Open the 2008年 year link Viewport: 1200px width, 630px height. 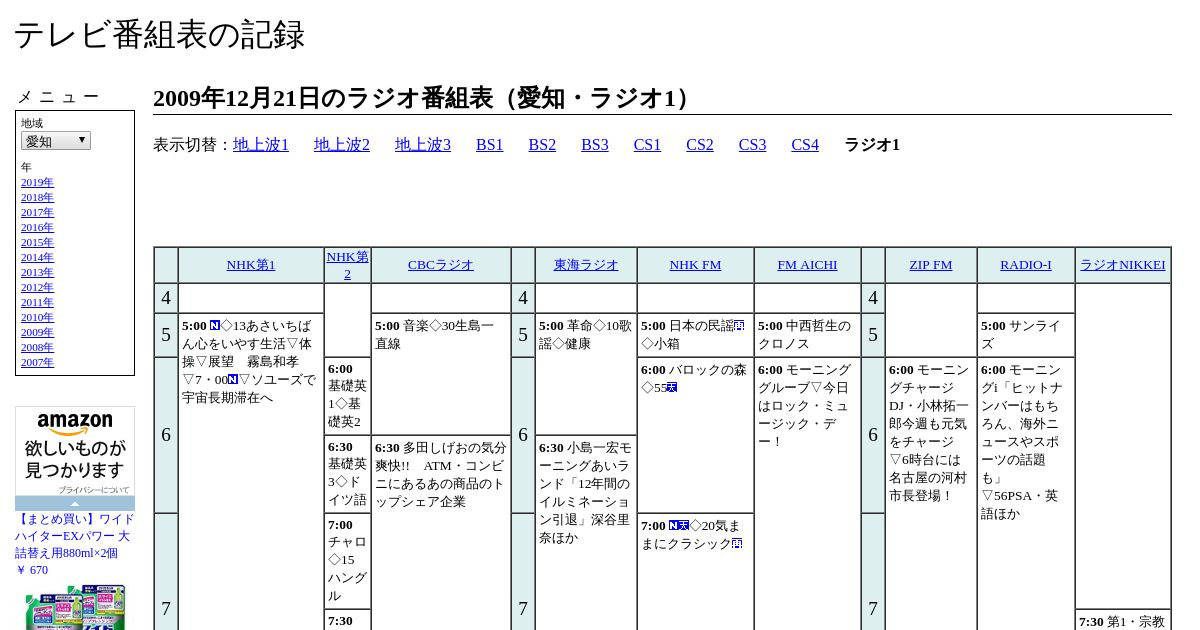37,348
